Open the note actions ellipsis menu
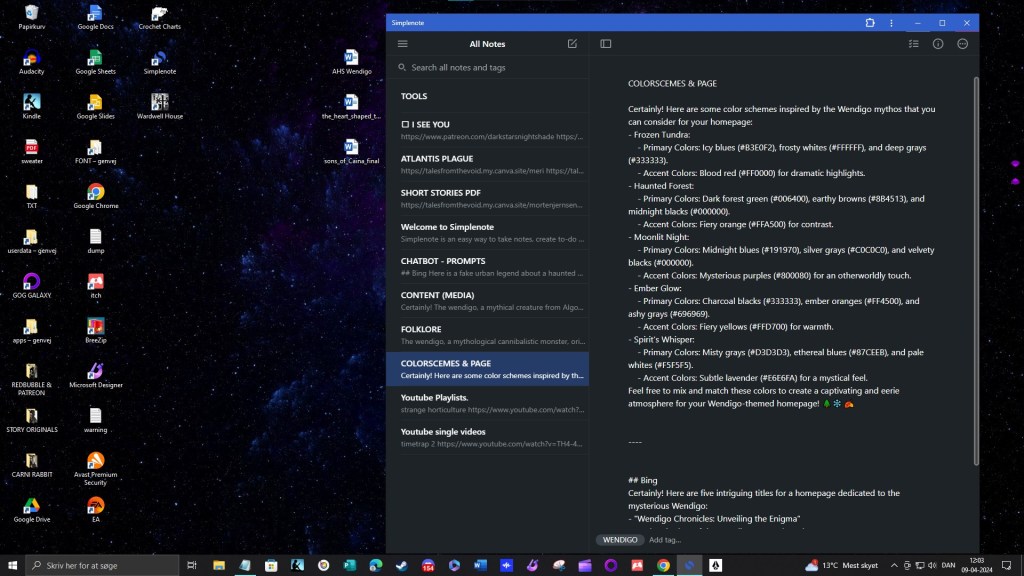This screenshot has width=1024, height=576. (x=963, y=44)
